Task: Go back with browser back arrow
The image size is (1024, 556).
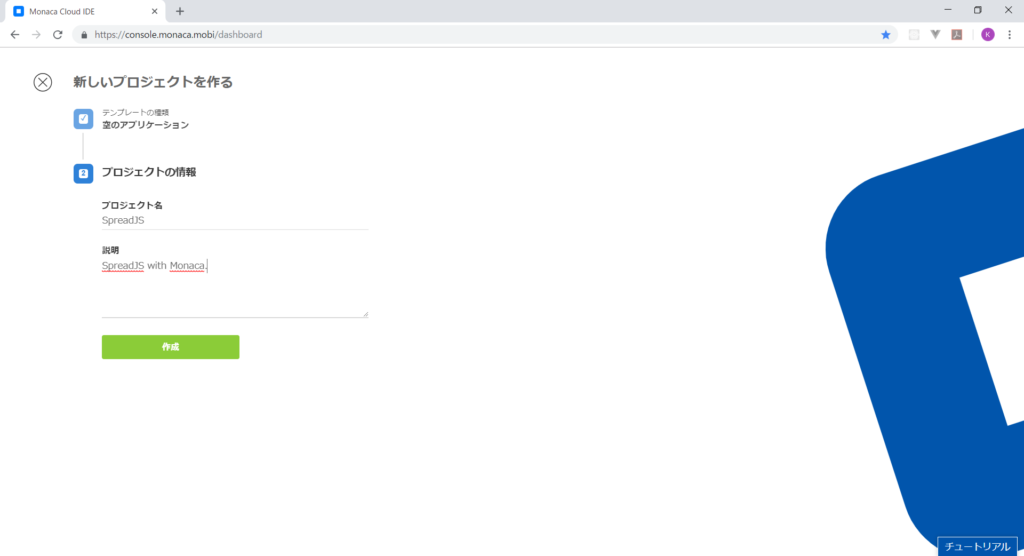Action: point(15,35)
